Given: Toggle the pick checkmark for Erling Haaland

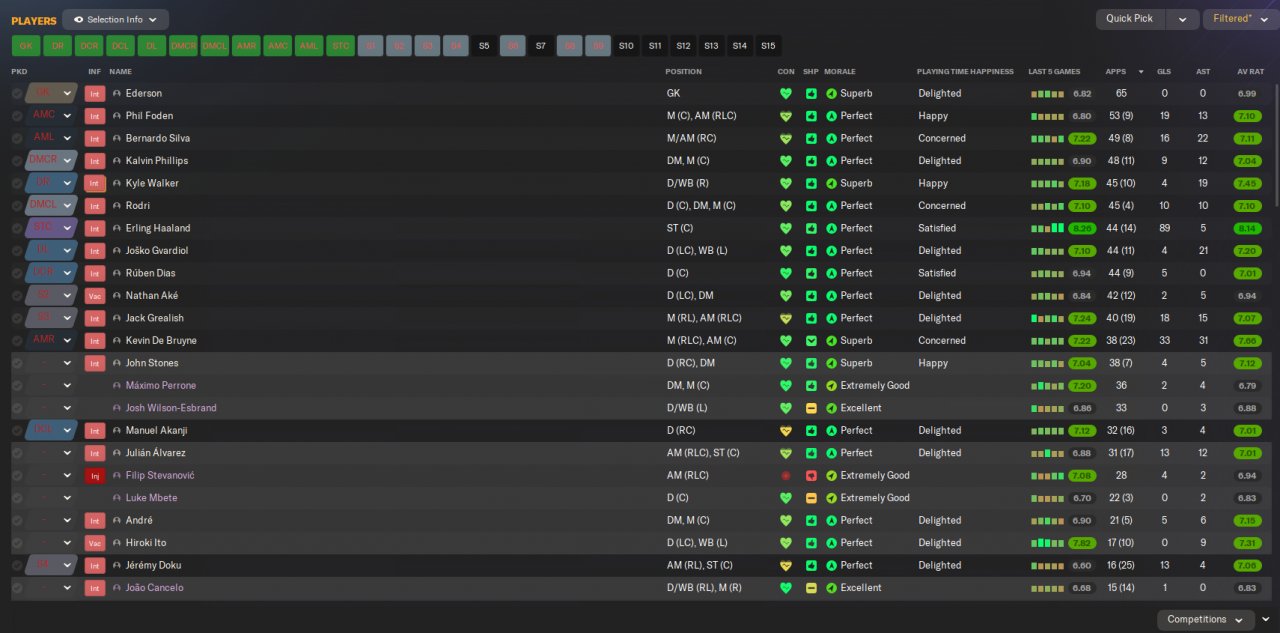Looking at the screenshot, I should coord(17,228).
